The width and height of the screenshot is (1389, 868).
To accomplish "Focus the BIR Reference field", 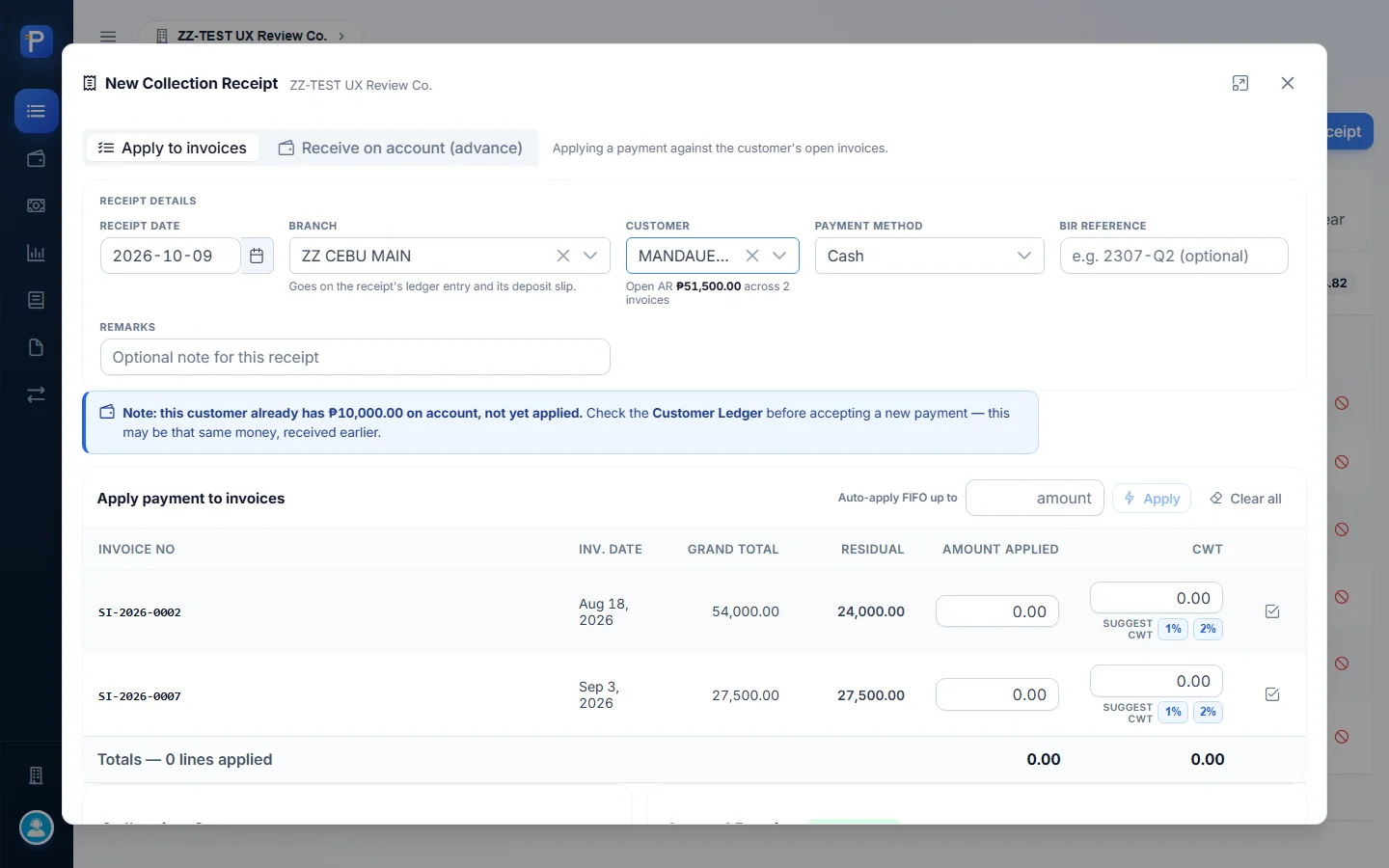I will (x=1173, y=256).
